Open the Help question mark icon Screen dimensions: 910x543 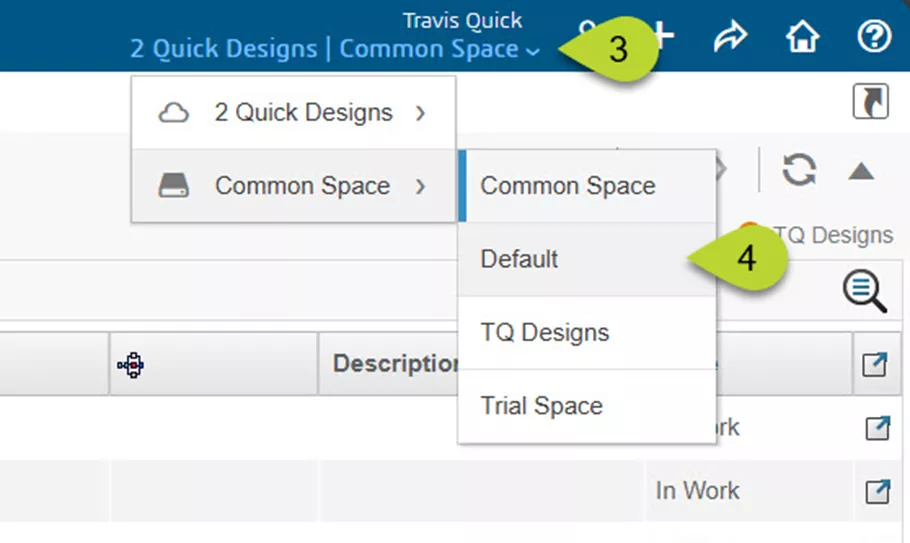(x=874, y=37)
